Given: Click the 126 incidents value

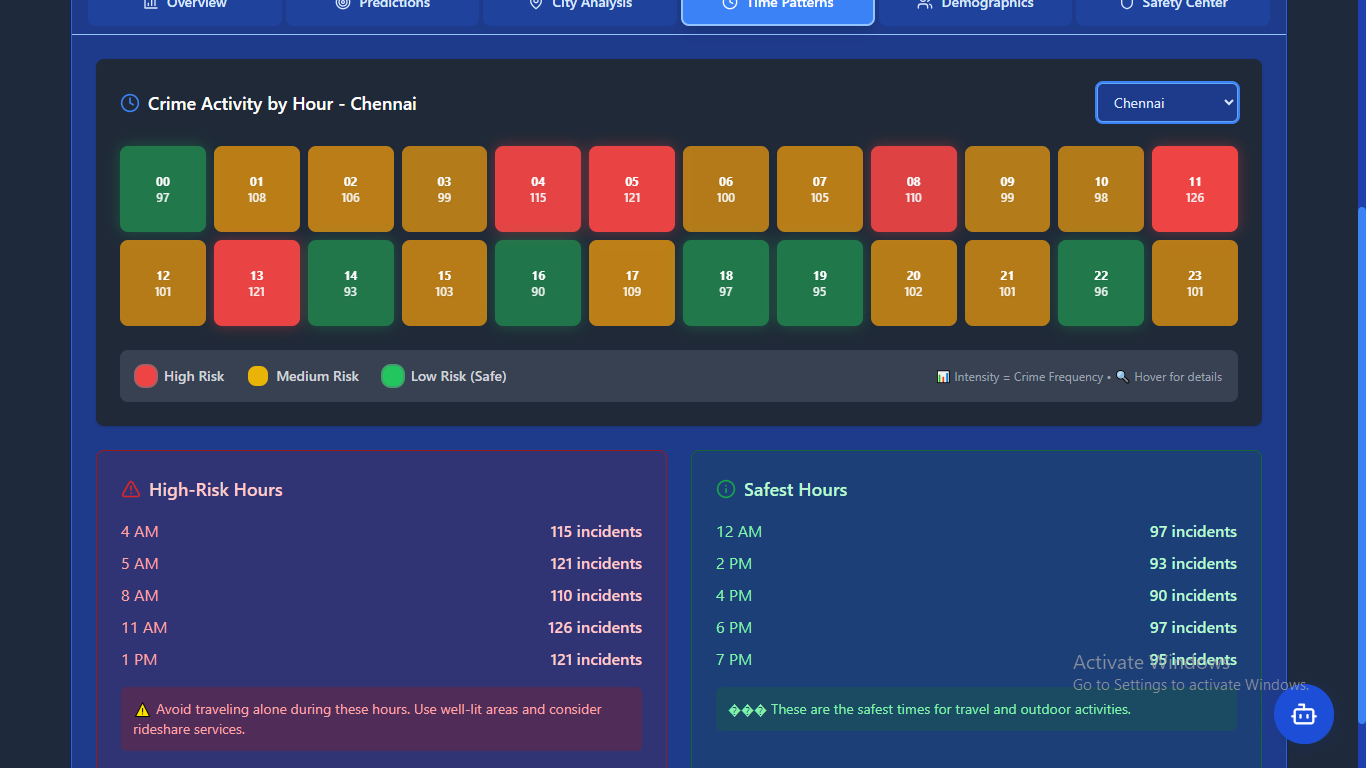Looking at the screenshot, I should 595,628.
